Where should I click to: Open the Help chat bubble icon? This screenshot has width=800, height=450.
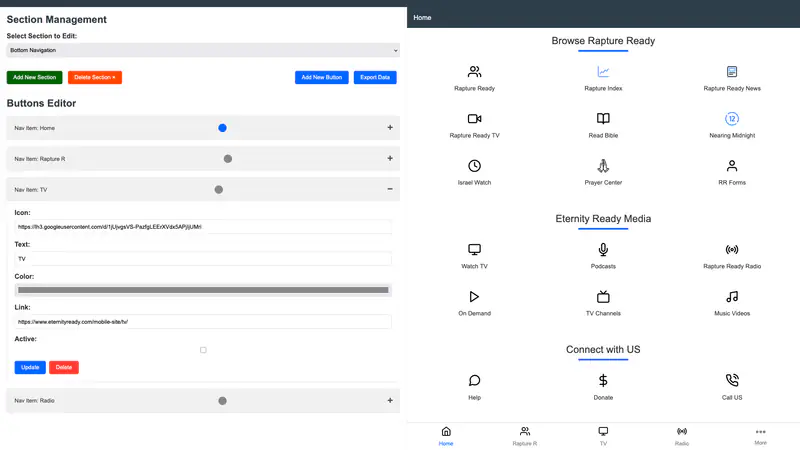point(474,381)
